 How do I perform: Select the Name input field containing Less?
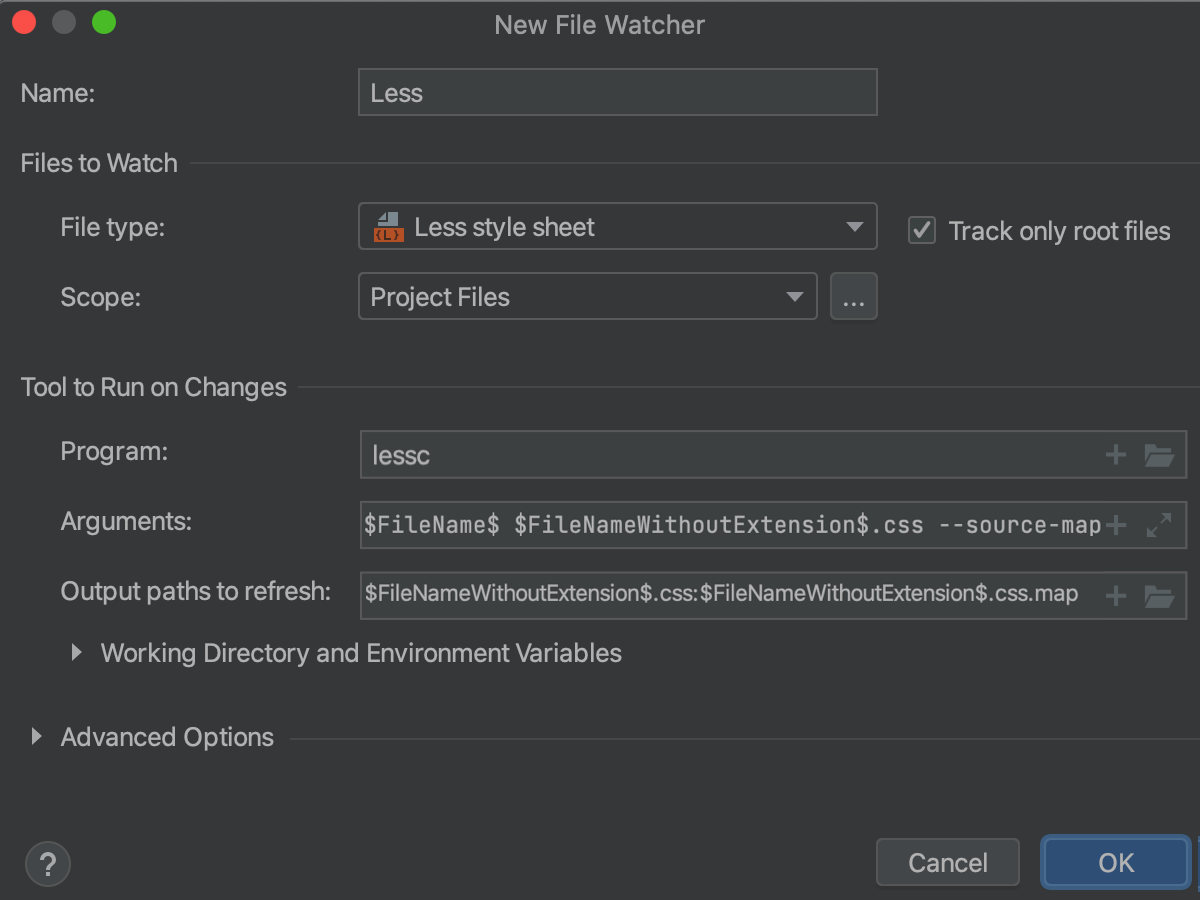(617, 91)
